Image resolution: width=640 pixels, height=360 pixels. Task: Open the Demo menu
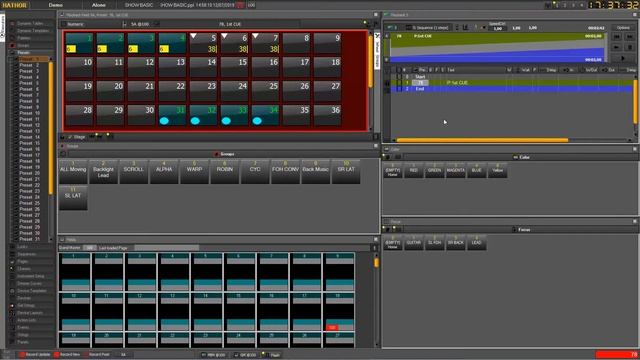pyautogui.click(x=56, y=5)
